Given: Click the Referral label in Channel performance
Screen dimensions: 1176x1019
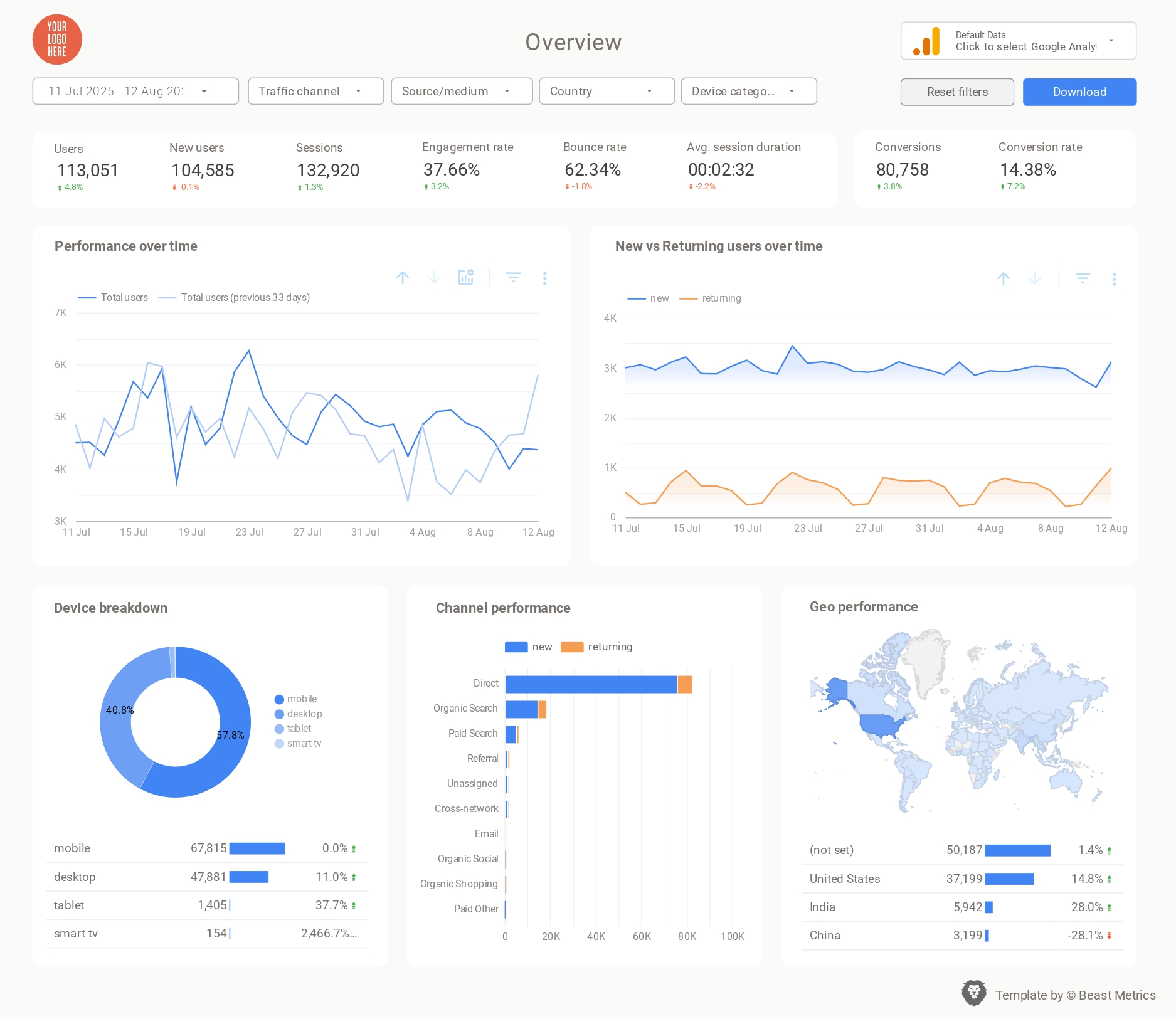Looking at the screenshot, I should coord(483,759).
